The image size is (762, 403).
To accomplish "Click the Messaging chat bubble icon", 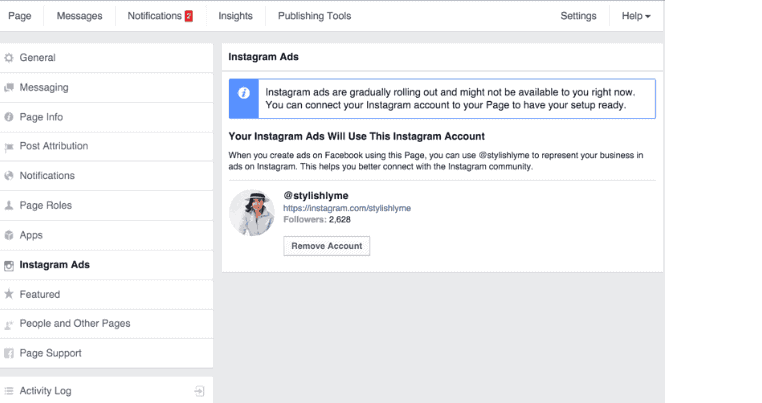I will [9, 88].
